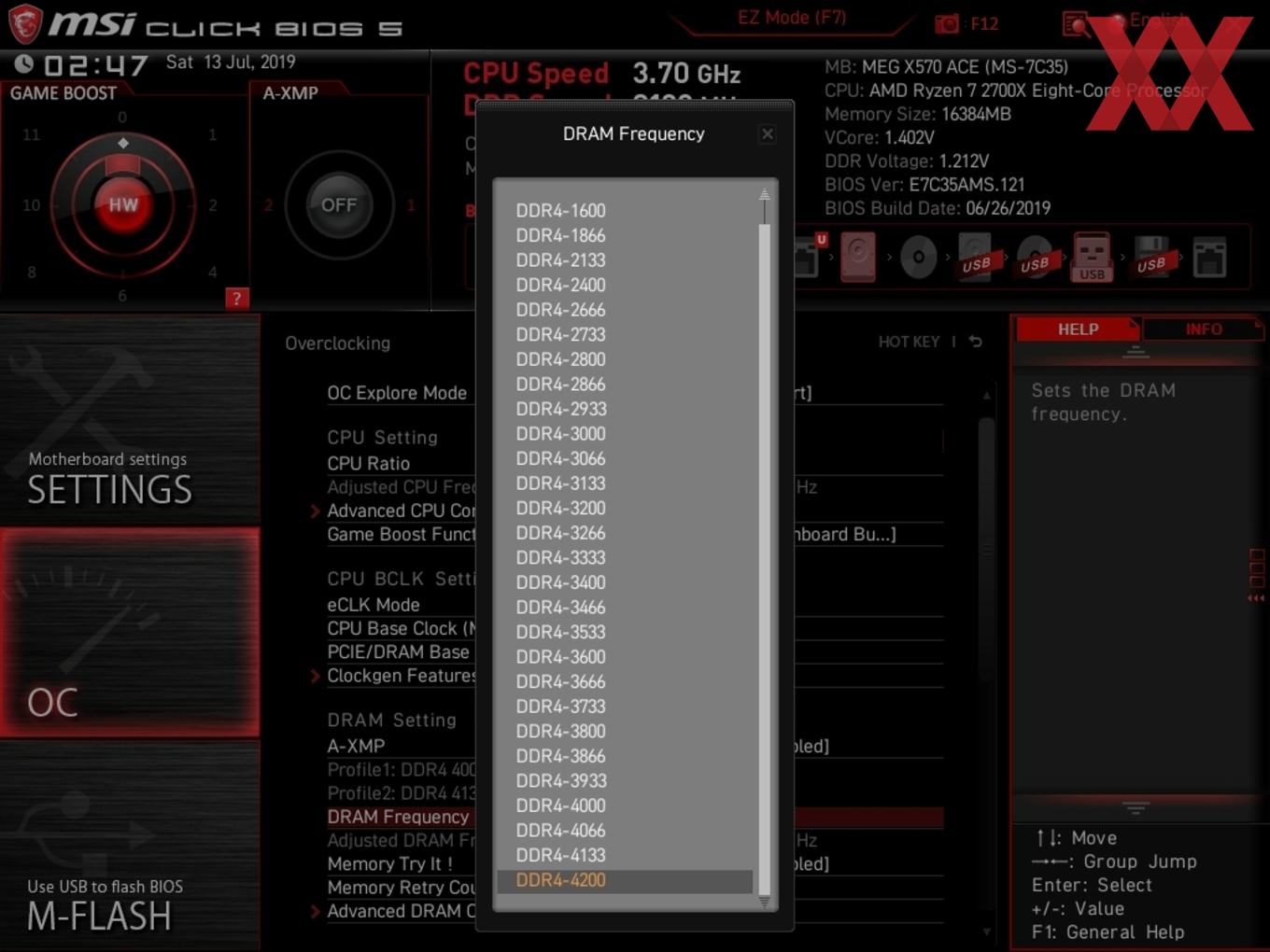Image resolution: width=1270 pixels, height=952 pixels.
Task: Open the Game Boost Function Control setting
Action: point(402,534)
